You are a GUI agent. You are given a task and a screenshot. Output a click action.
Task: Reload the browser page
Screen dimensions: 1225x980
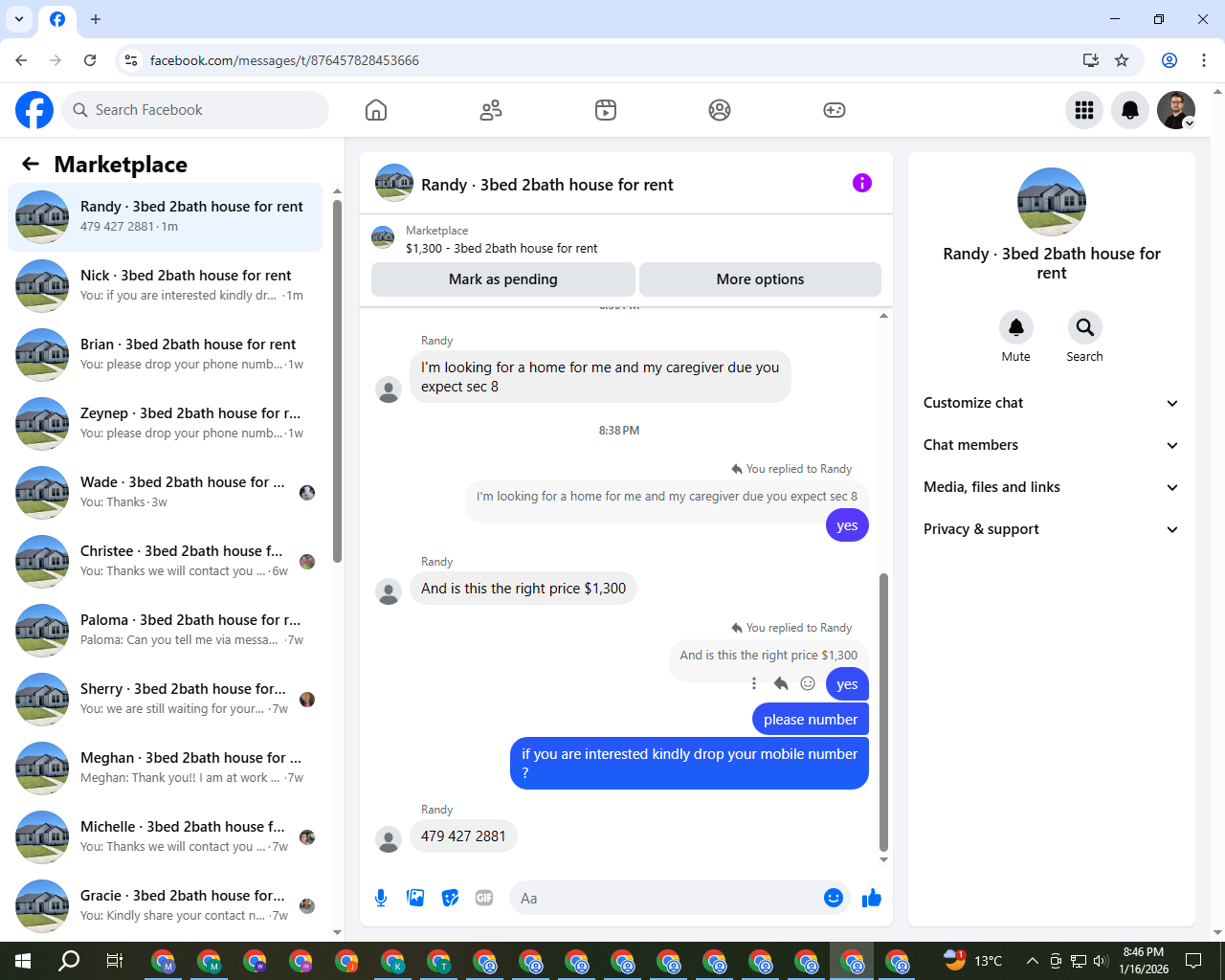tap(90, 60)
